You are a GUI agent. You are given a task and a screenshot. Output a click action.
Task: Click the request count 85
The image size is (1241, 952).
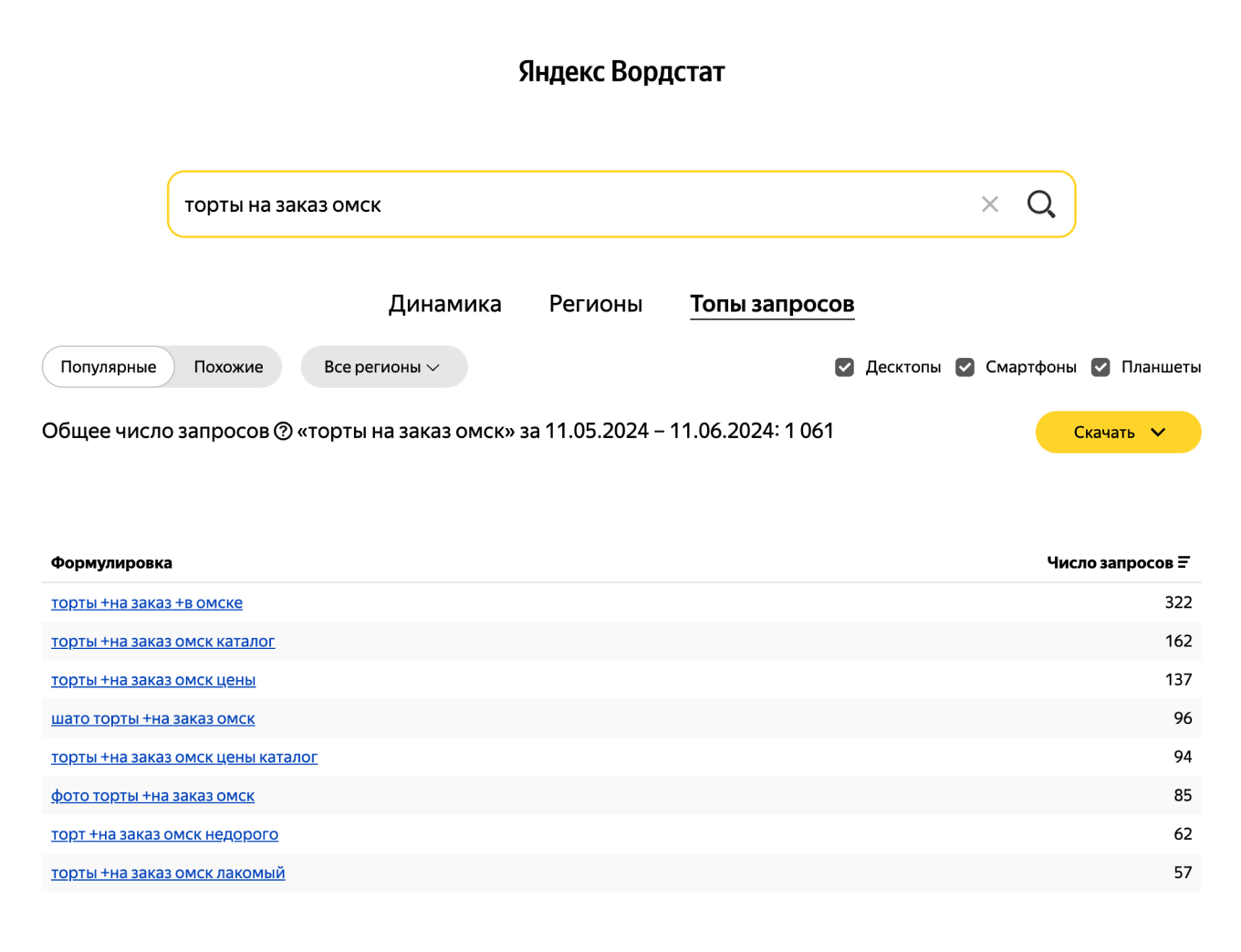tap(1183, 795)
